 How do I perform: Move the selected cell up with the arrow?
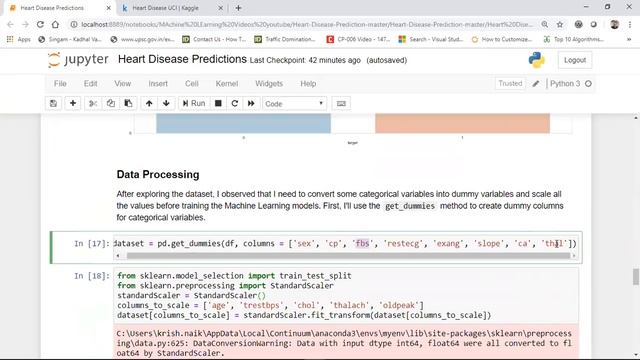tap(149, 104)
